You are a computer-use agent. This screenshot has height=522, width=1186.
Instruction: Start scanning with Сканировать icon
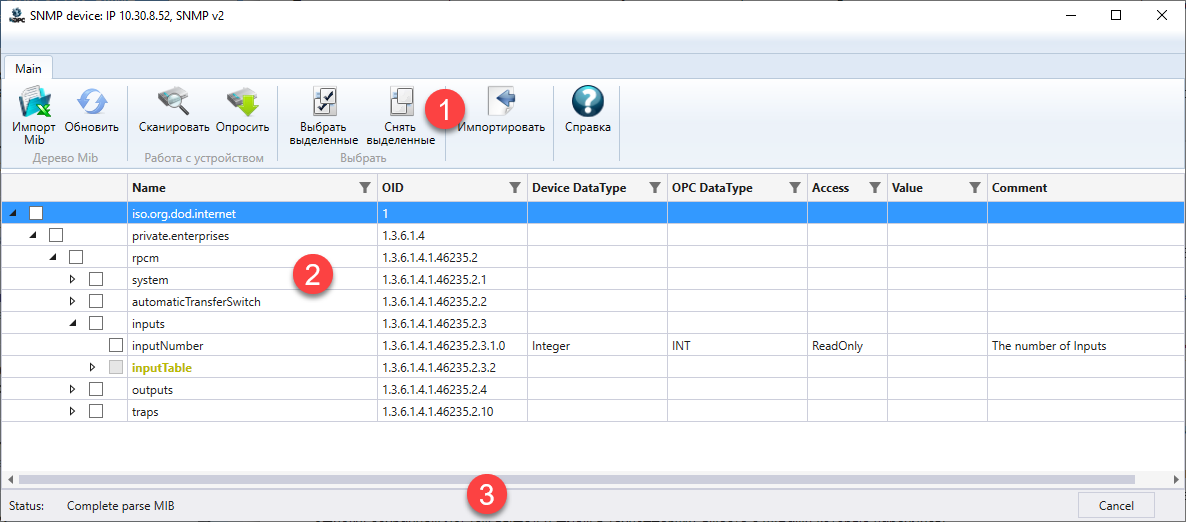[174, 102]
